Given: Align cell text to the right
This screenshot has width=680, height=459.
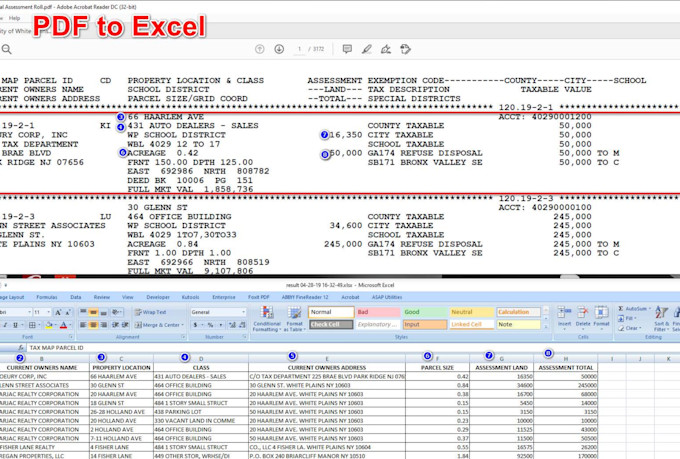Looking at the screenshot, I should click(x=104, y=325).
